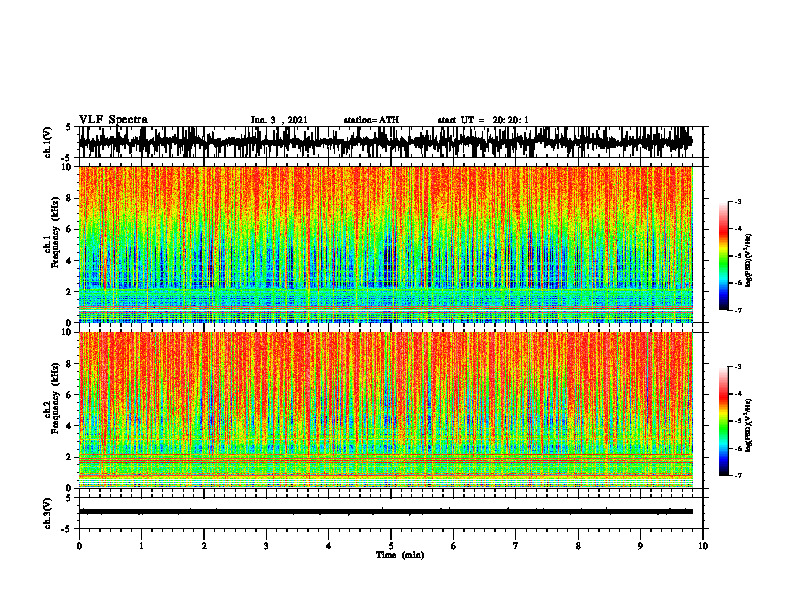Click the ch.2 spectrogram panel

[385, 410]
